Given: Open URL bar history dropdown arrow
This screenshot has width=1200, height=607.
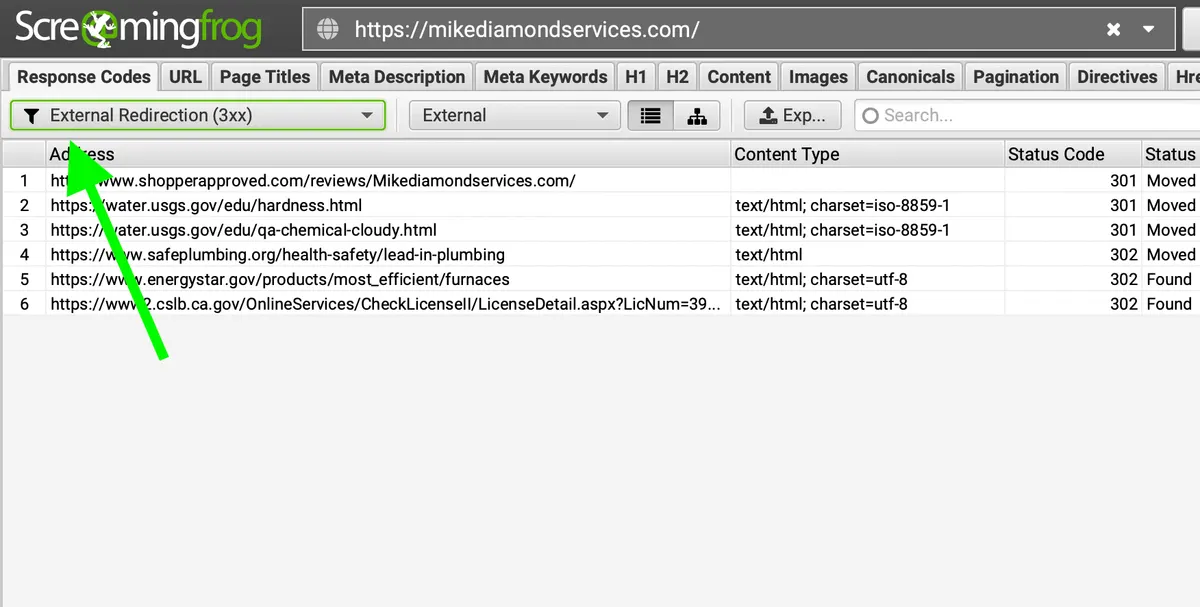Looking at the screenshot, I should [x=1149, y=30].
